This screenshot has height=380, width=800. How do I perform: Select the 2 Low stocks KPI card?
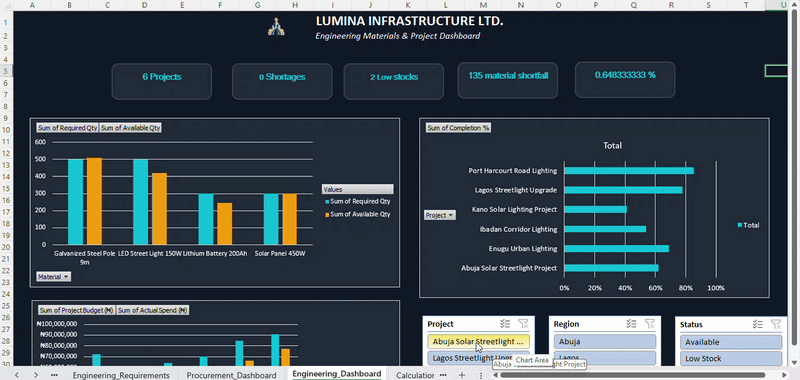click(393, 81)
